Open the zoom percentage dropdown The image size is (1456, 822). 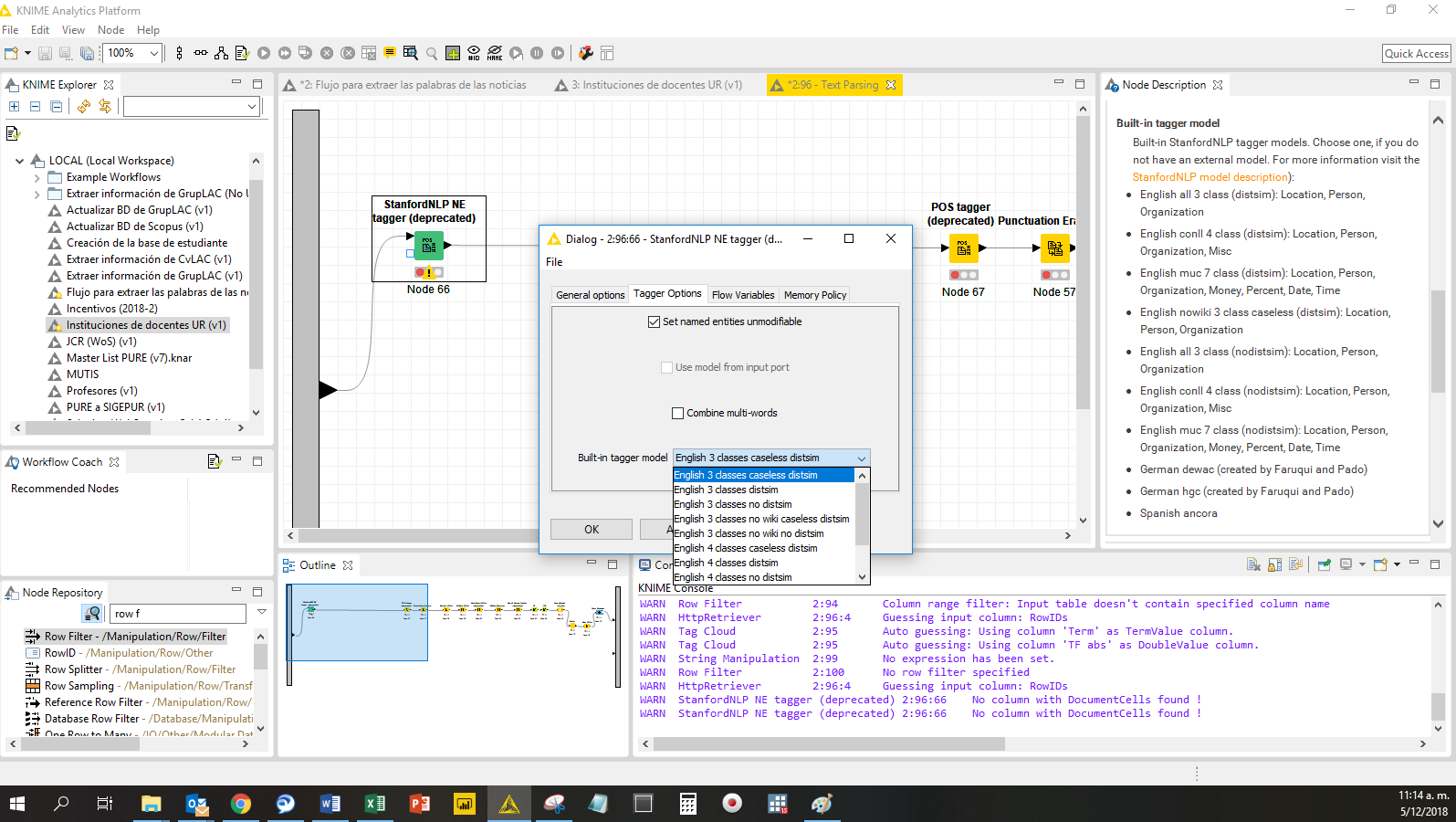point(154,53)
